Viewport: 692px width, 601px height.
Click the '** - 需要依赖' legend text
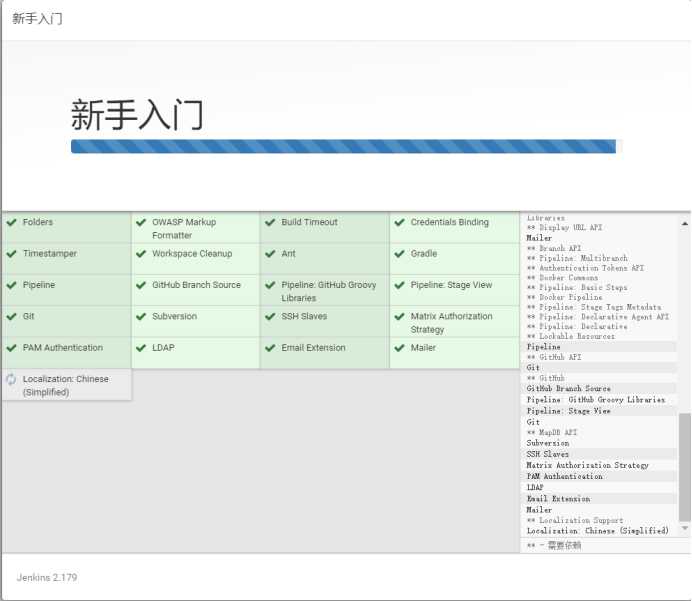click(x=554, y=545)
